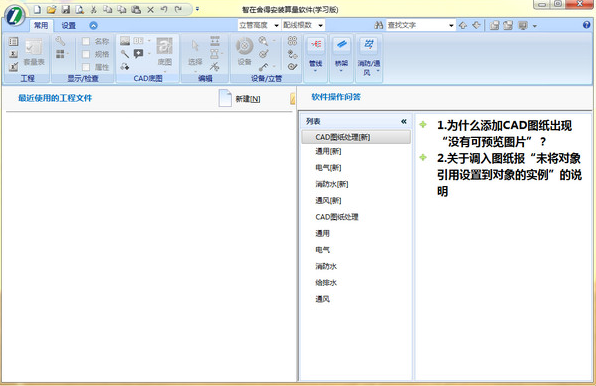Collapse the 列表 panel with double chevron
The height and width of the screenshot is (386, 596).
tap(404, 122)
